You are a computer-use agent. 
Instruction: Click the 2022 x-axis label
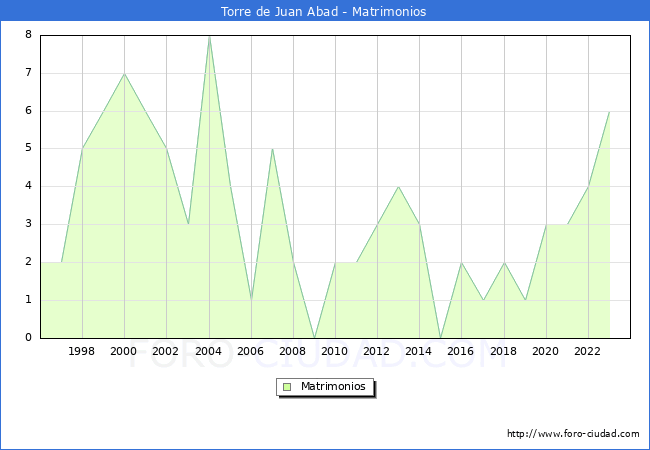pos(587,351)
